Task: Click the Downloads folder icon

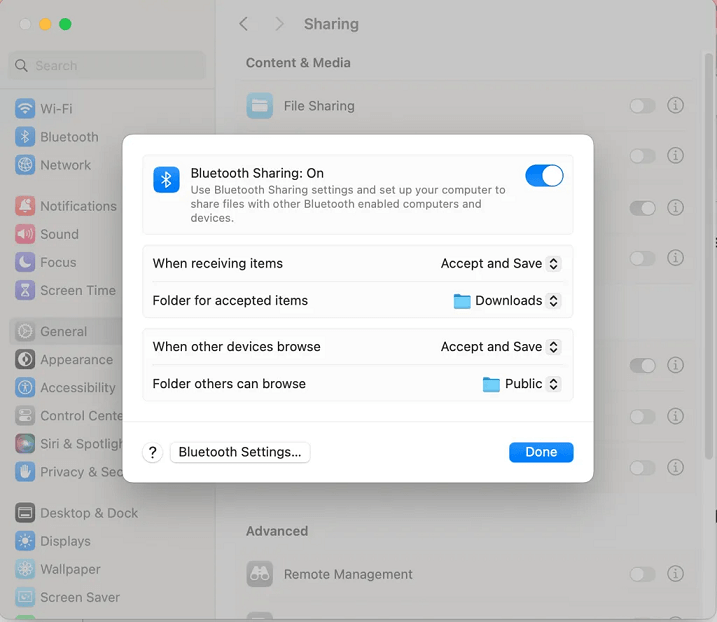Action: [x=462, y=301]
